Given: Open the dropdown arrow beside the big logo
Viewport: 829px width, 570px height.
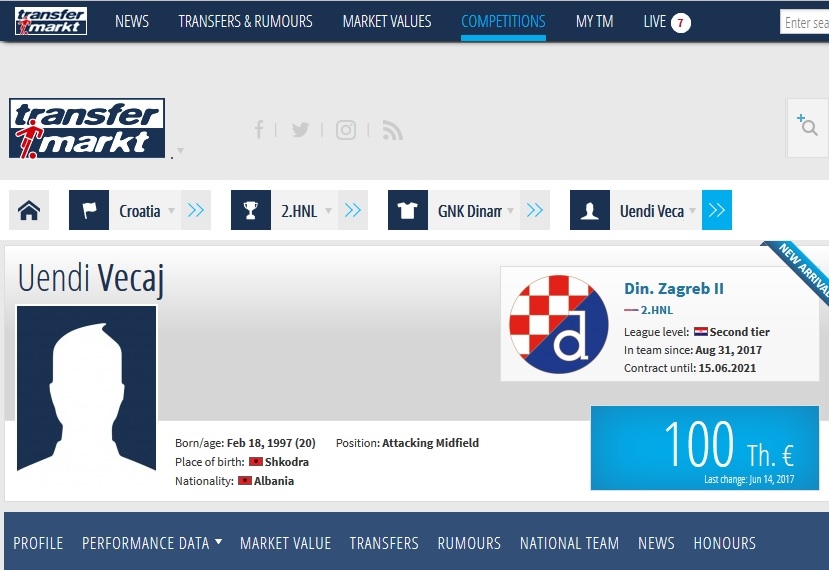Looking at the screenshot, I should 180,151.
